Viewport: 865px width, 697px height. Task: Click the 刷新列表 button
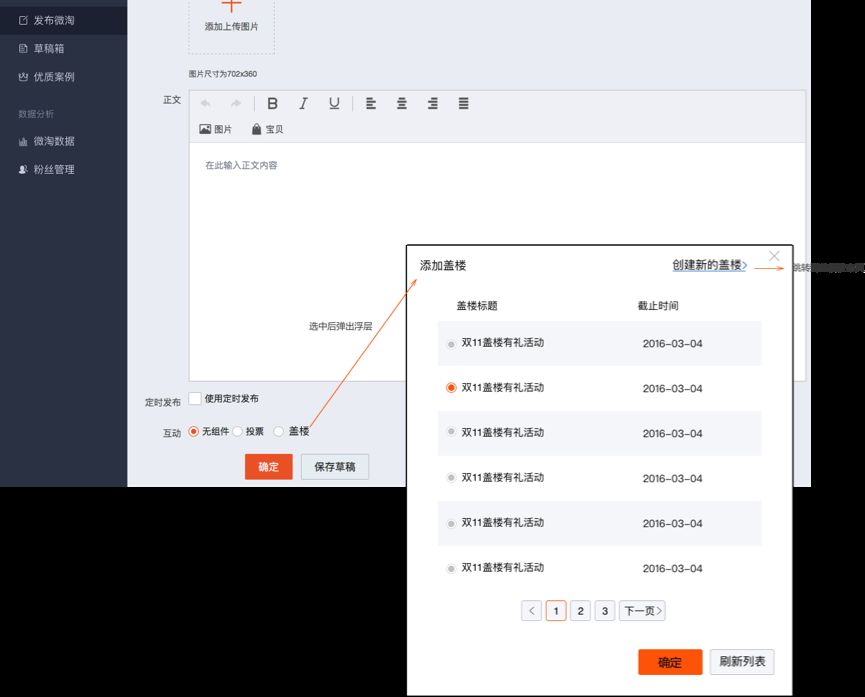(x=742, y=662)
